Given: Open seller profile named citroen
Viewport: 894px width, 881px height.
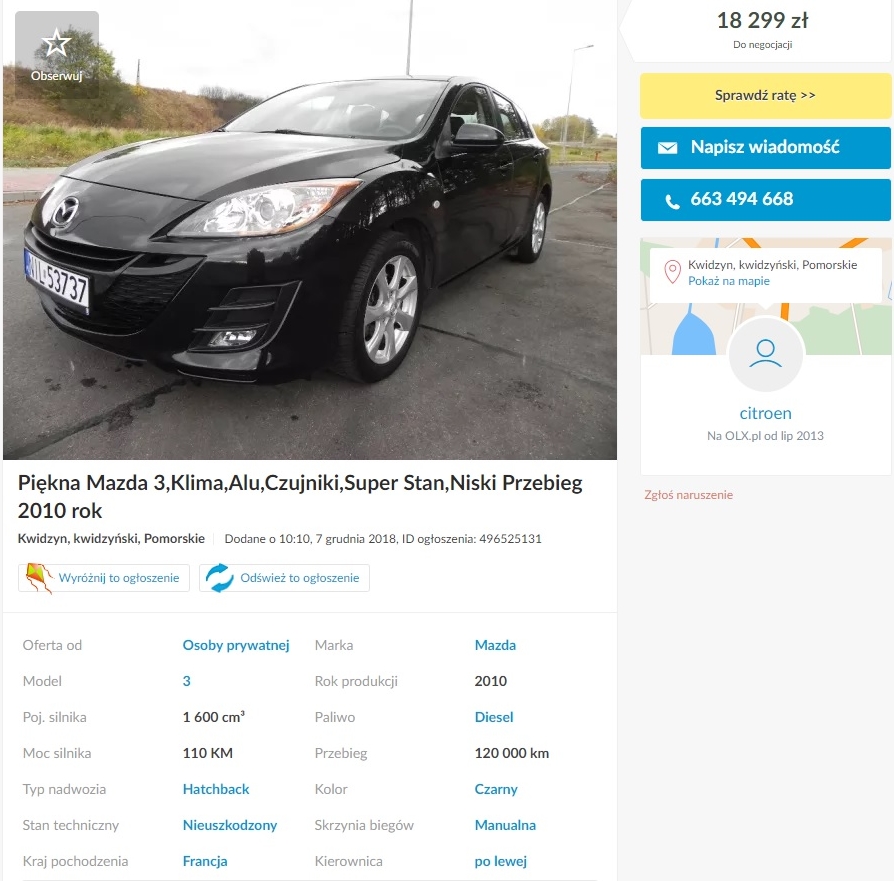Looking at the screenshot, I should click(x=765, y=413).
